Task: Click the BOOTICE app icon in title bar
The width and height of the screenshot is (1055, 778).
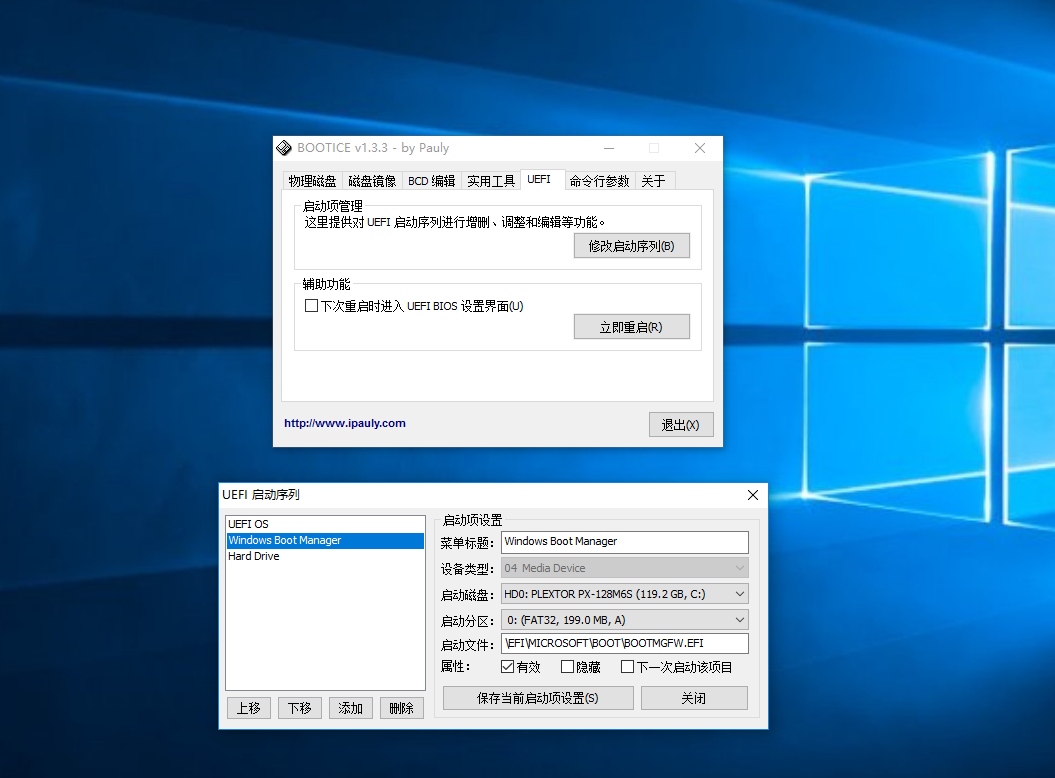Action: pyautogui.click(x=284, y=148)
